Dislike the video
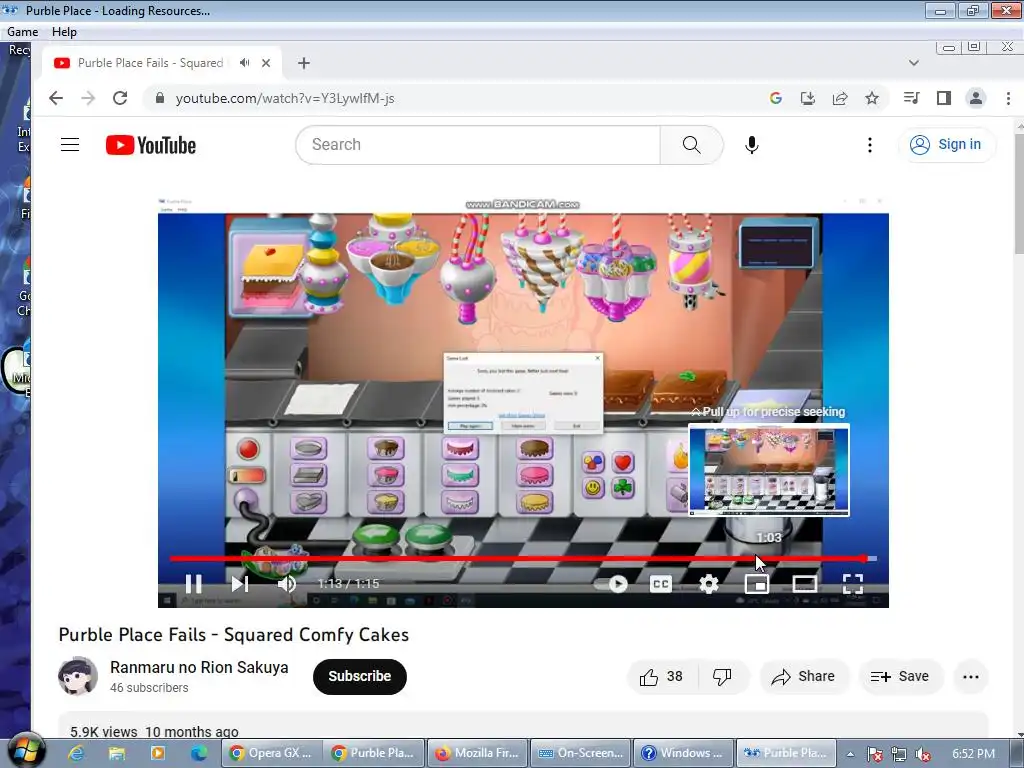Screen dimensions: 1024x768 pos(722,677)
